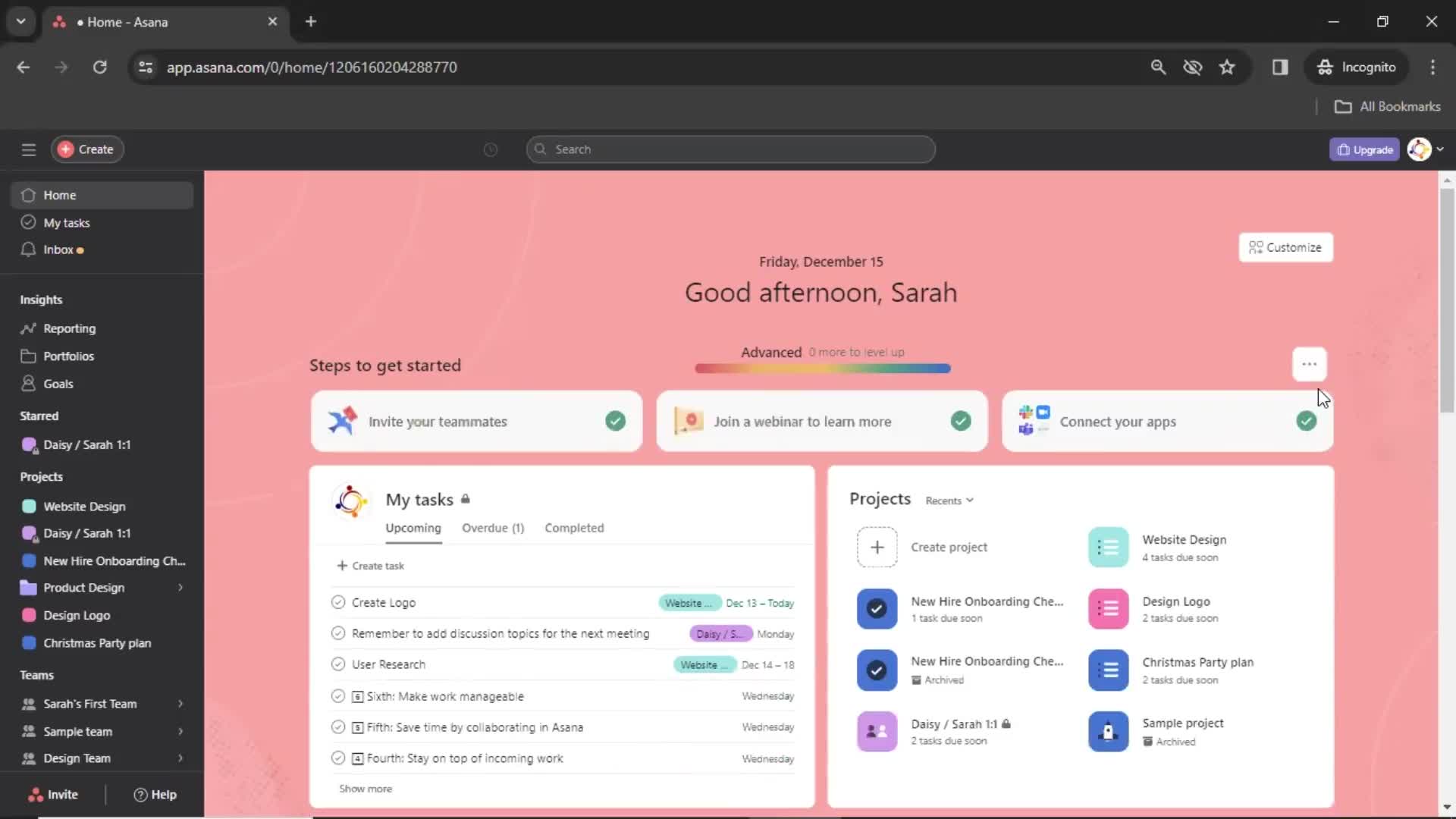1456x819 pixels.
Task: Complete the Fifth: Save time task
Action: pos(338,726)
